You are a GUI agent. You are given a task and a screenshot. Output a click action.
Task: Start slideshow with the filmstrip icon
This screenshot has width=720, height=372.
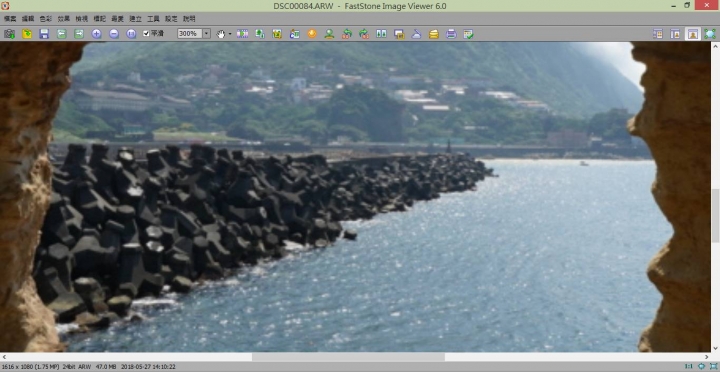[x=242, y=34]
